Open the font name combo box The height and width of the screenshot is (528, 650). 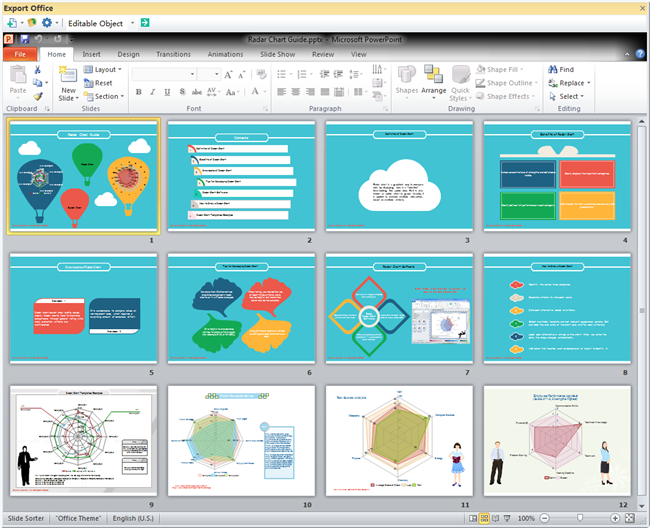pyautogui.click(x=164, y=74)
